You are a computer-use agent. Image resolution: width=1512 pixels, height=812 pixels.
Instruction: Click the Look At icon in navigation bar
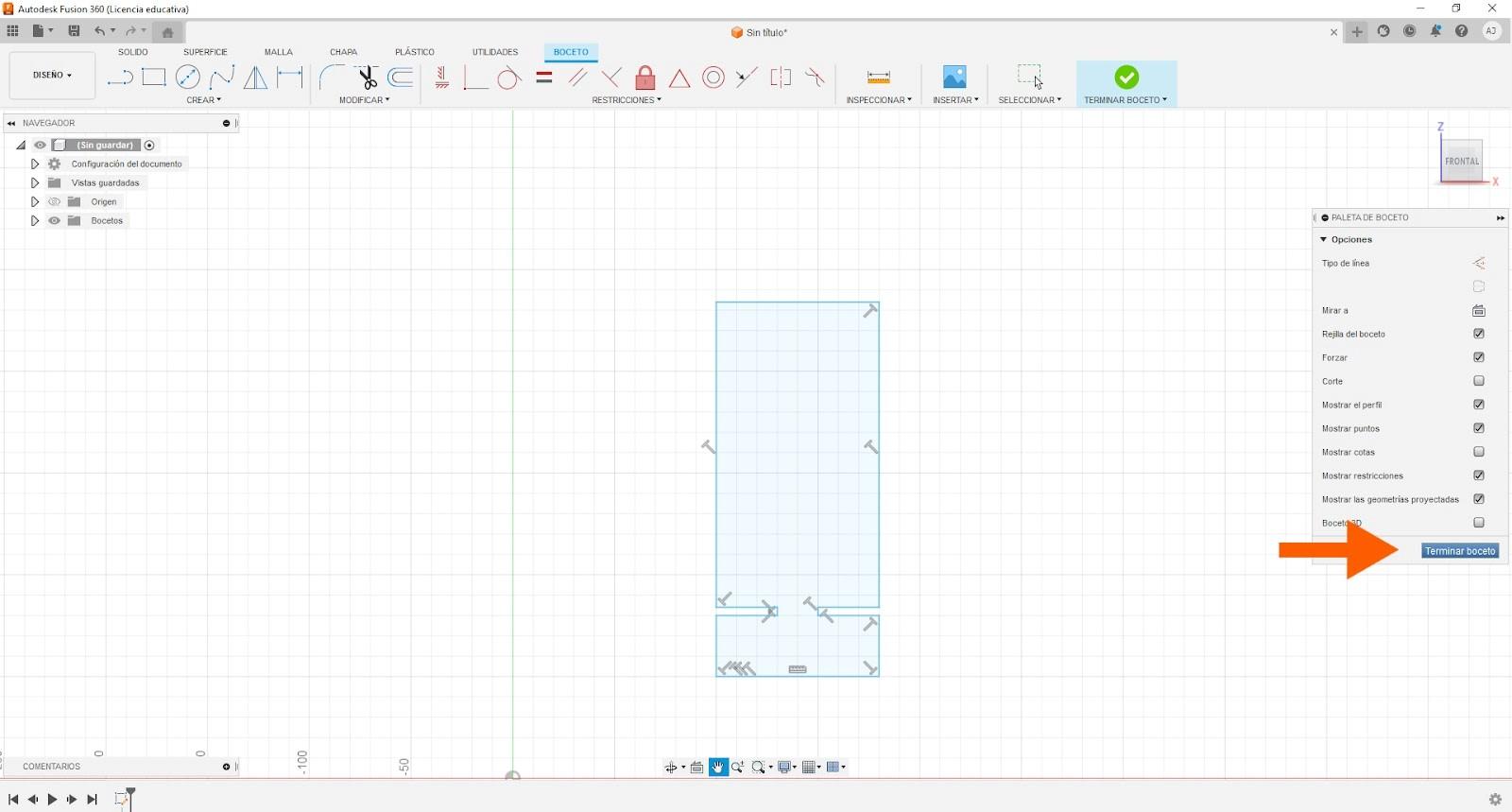696,767
